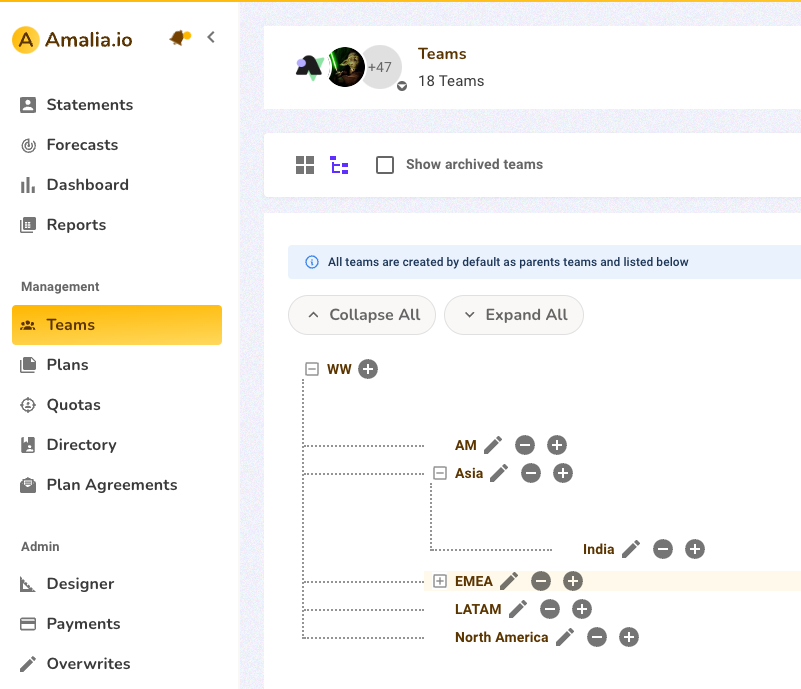Switch to tree hierarchy view
801x689 pixels.
click(339, 165)
